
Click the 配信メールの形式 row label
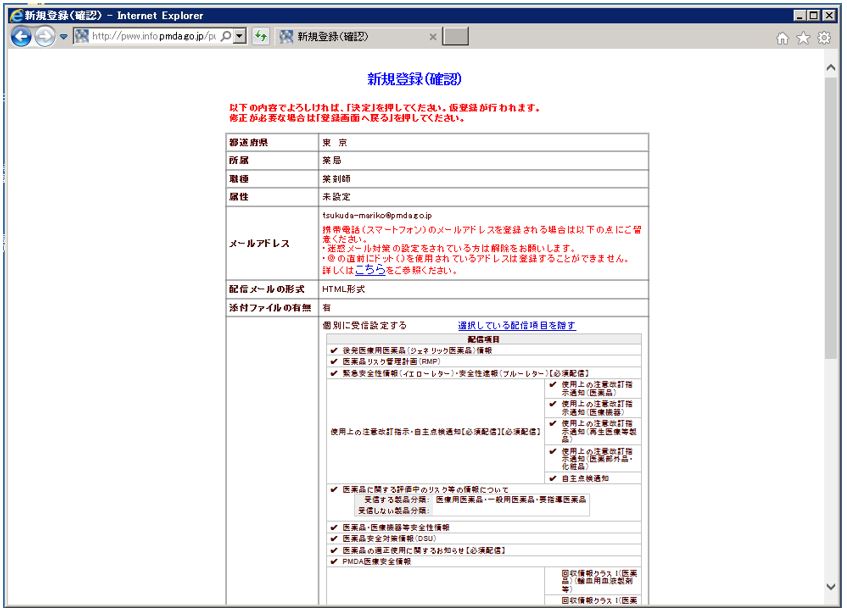[x=267, y=289]
